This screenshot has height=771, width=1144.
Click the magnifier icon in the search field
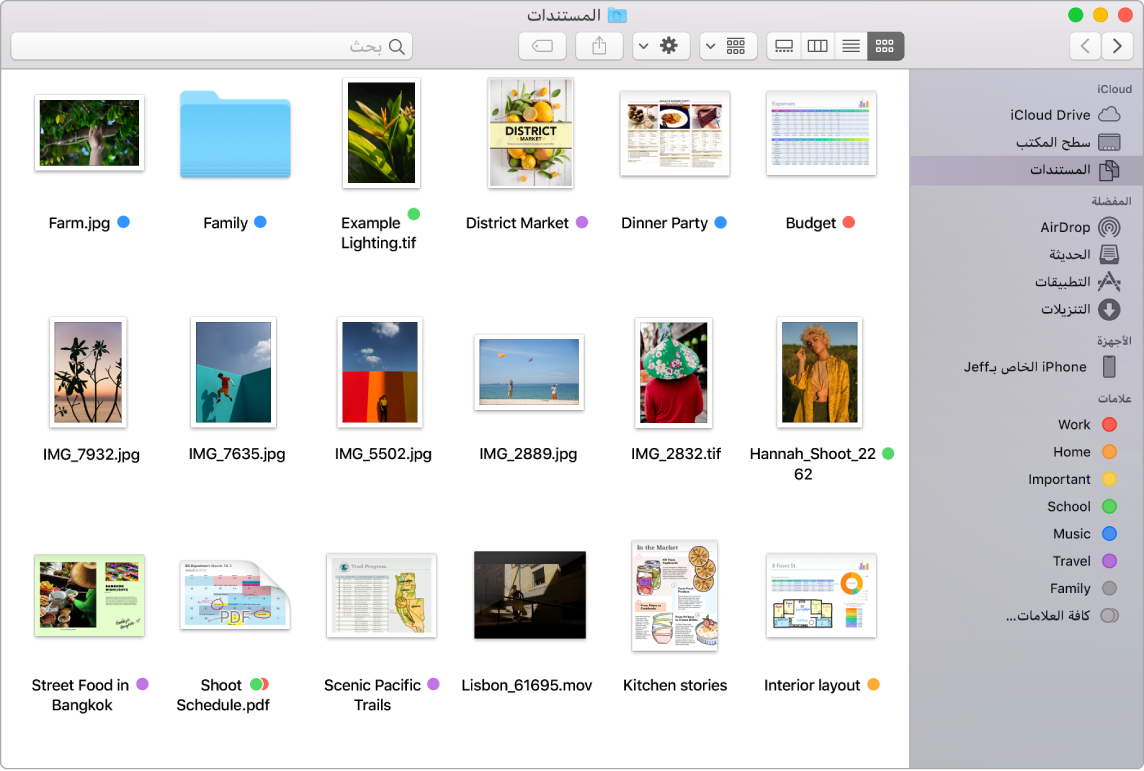click(x=395, y=45)
